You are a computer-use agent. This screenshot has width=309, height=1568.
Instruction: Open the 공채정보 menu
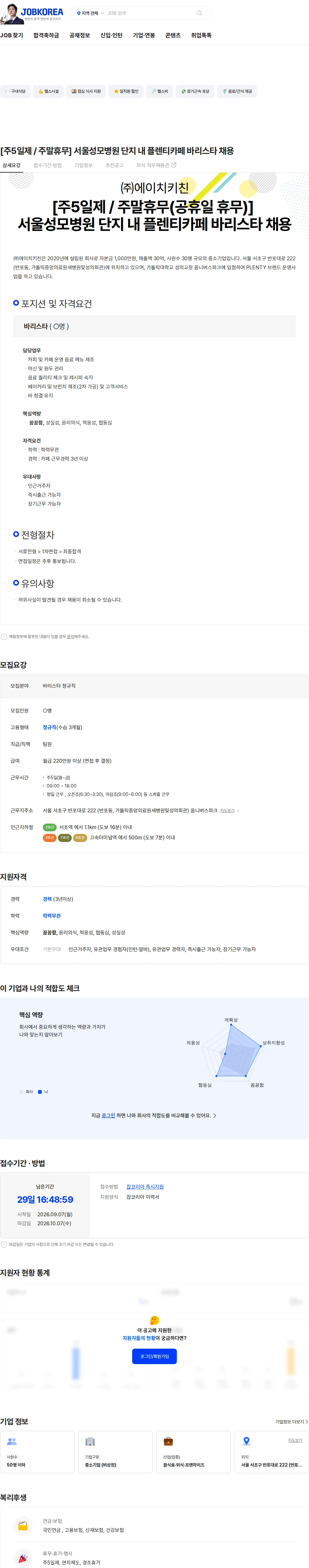[x=80, y=35]
